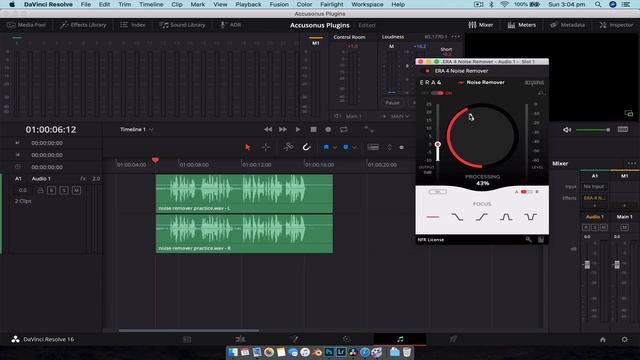Toggle the Meters panel button
The height and width of the screenshot is (360, 640).
tap(522, 25)
